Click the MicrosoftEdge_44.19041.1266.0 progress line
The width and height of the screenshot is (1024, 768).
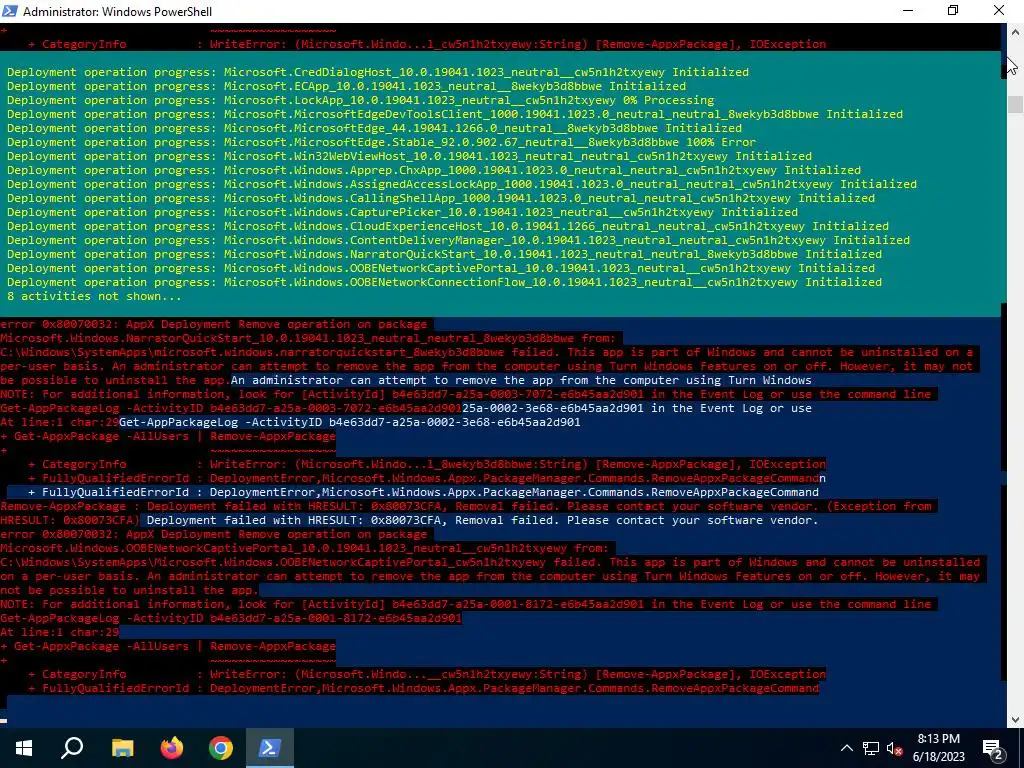click(374, 128)
